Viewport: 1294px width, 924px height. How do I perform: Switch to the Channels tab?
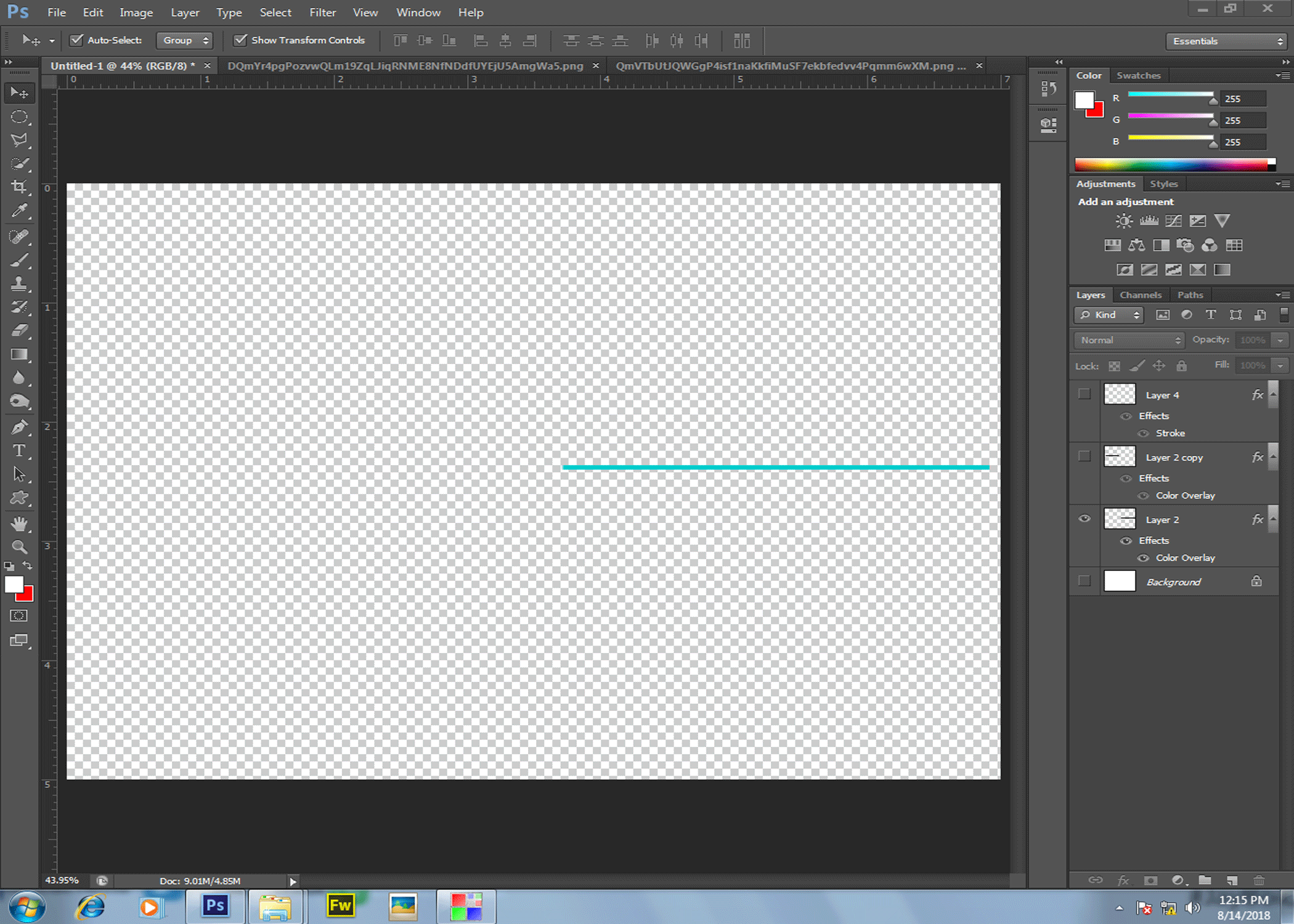click(x=1140, y=295)
